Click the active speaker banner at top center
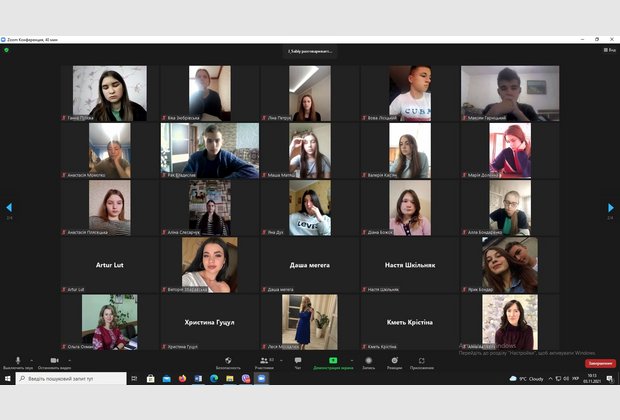The height and width of the screenshot is (420, 620). point(310,50)
